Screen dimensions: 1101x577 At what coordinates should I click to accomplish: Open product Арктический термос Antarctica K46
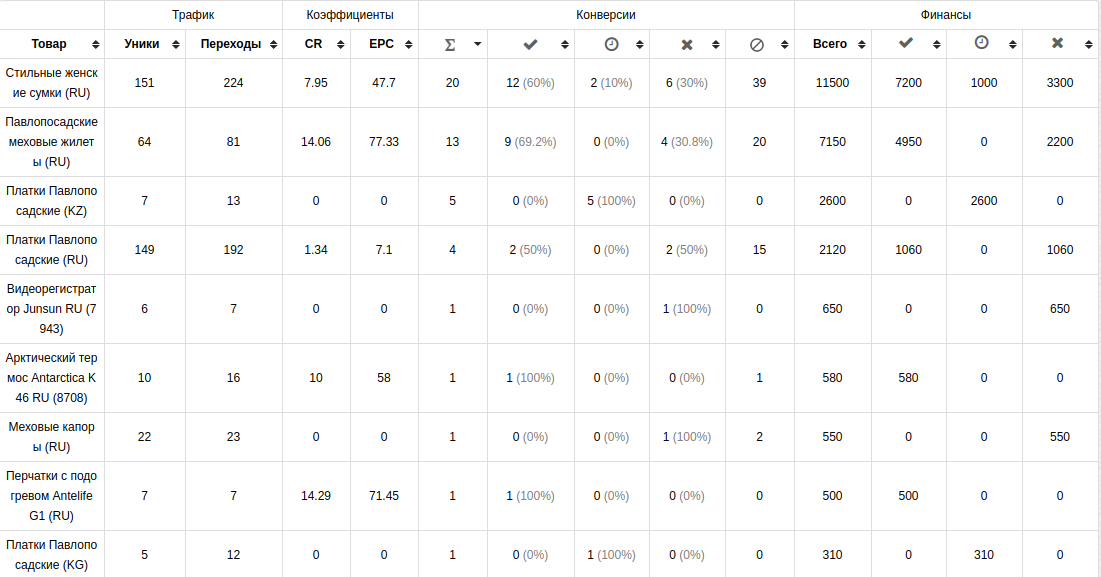52,378
